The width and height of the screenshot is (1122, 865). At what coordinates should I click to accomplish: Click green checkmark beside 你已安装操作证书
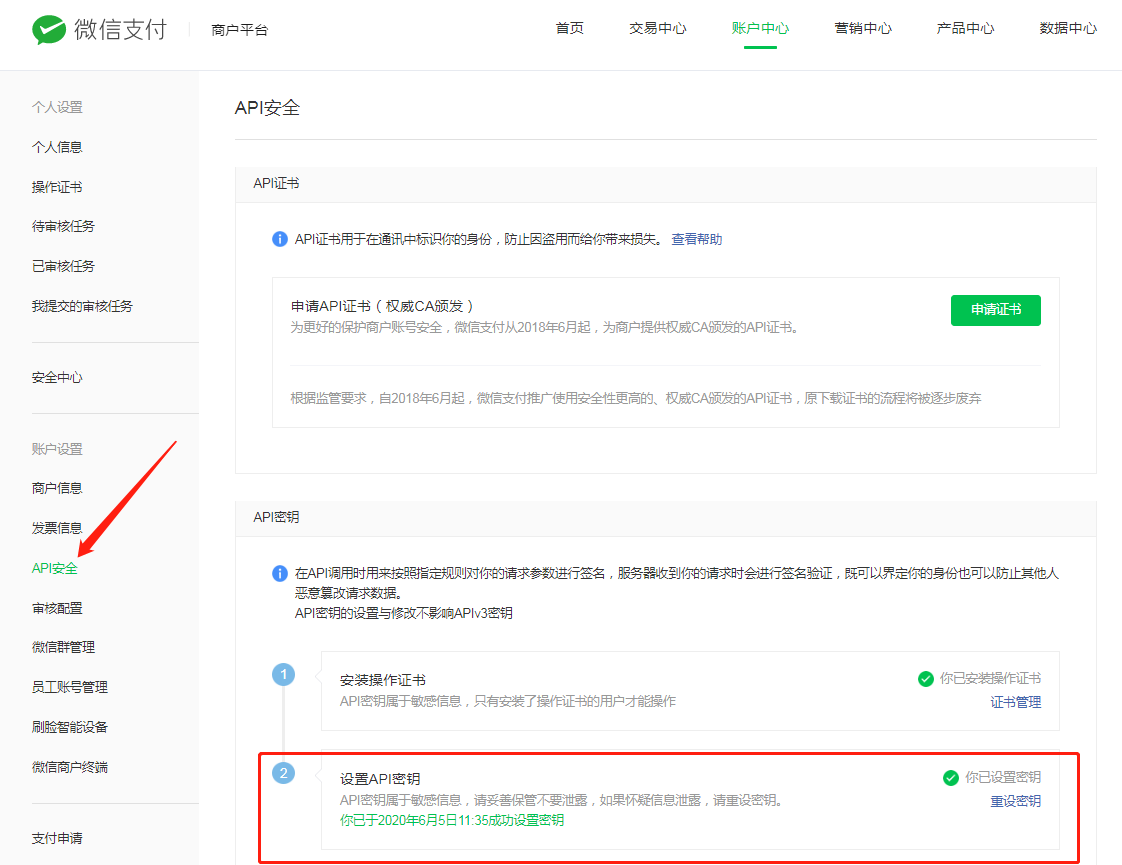click(925, 678)
